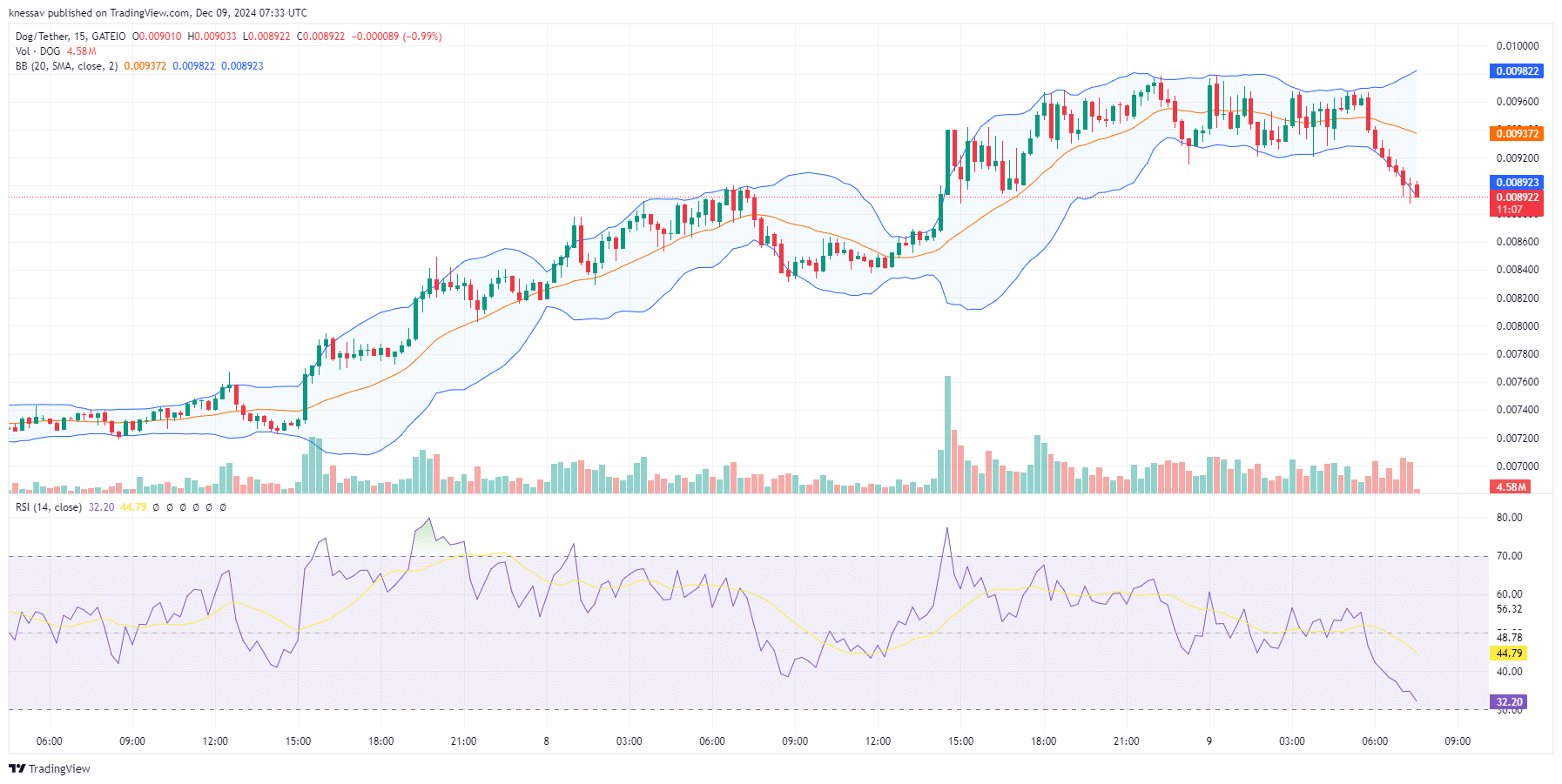Click the 56.32 RSI axis label
Image resolution: width=1562 pixels, height=784 pixels.
pyautogui.click(x=1509, y=609)
